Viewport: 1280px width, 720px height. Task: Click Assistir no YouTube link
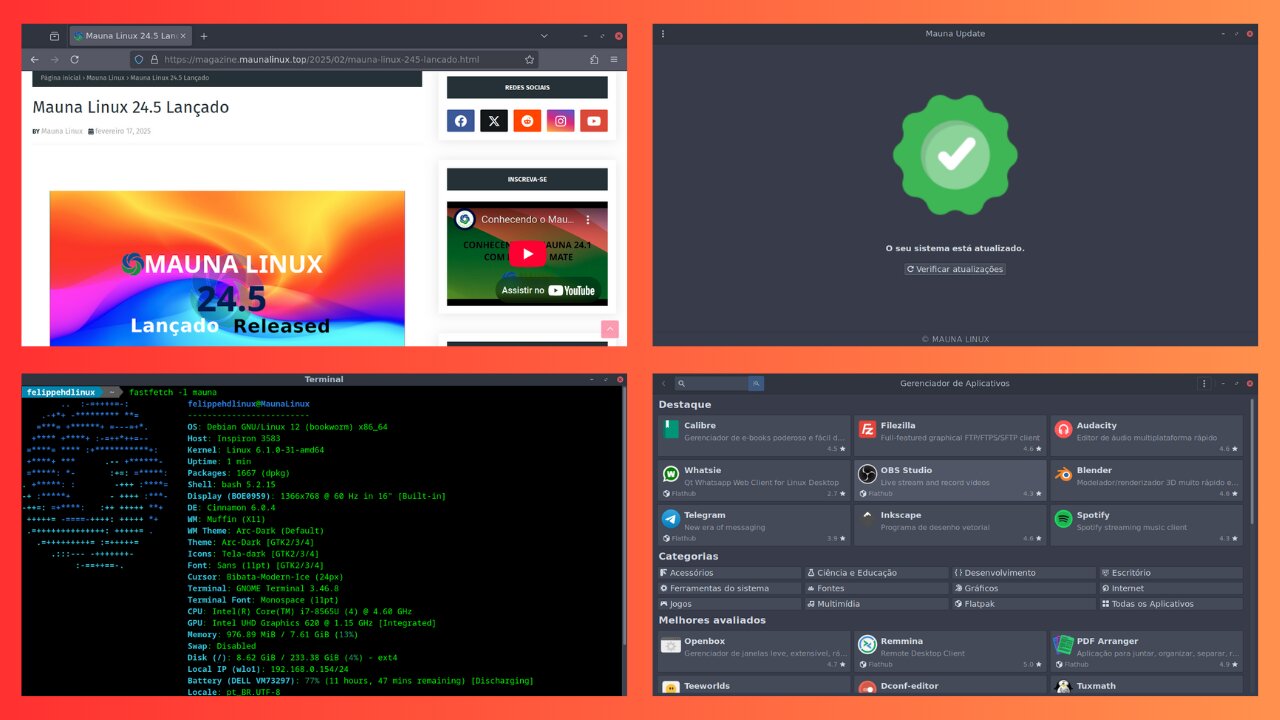coord(548,290)
